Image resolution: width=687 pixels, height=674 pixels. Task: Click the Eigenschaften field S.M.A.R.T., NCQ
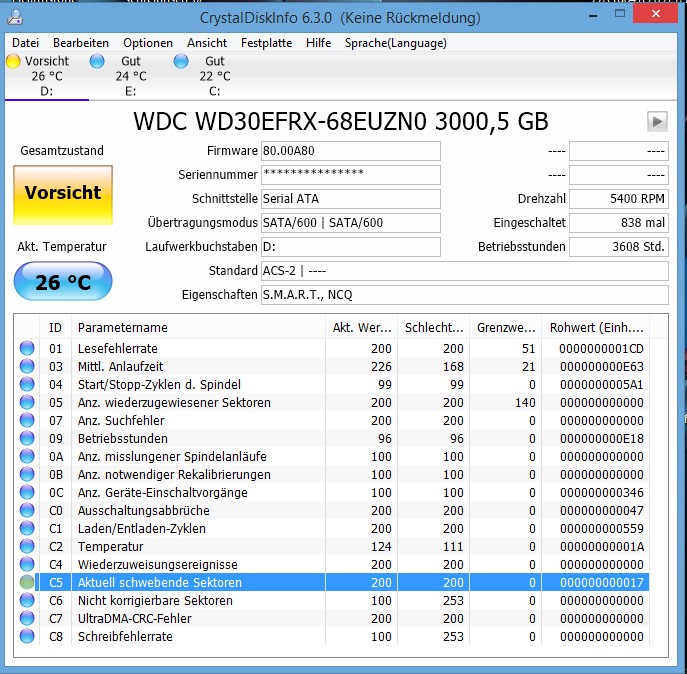pos(465,295)
